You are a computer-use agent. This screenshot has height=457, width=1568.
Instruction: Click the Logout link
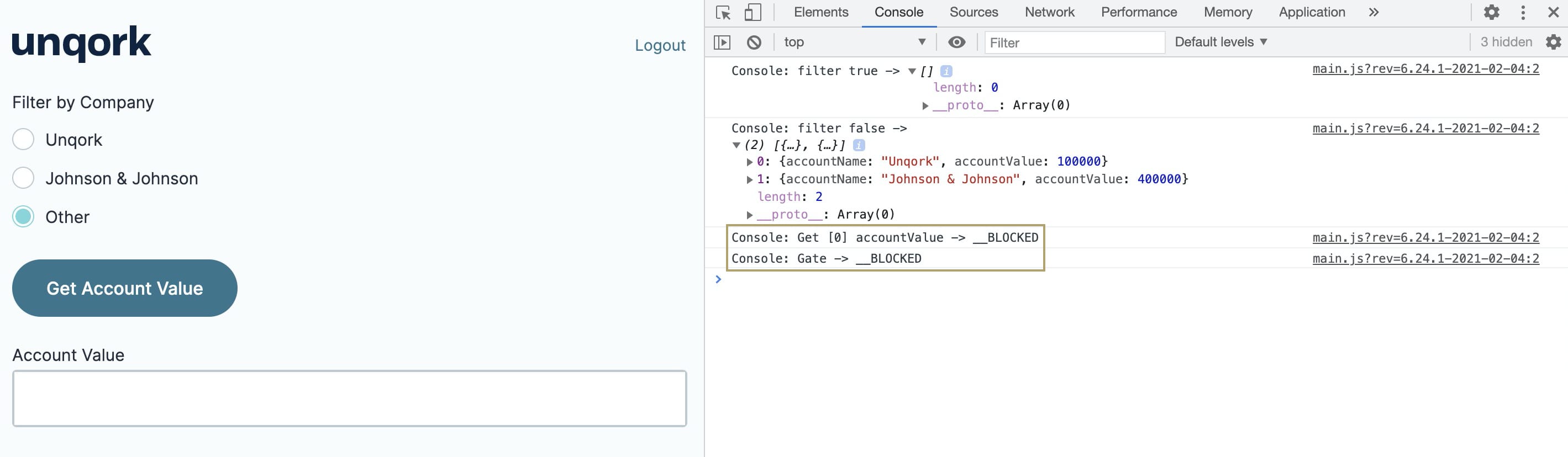coord(660,45)
